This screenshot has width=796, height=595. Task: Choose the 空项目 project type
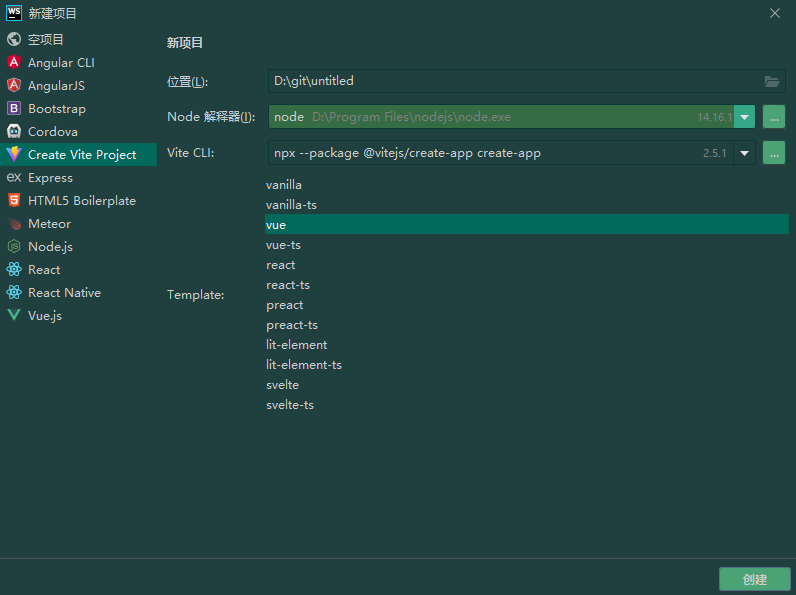coord(45,40)
